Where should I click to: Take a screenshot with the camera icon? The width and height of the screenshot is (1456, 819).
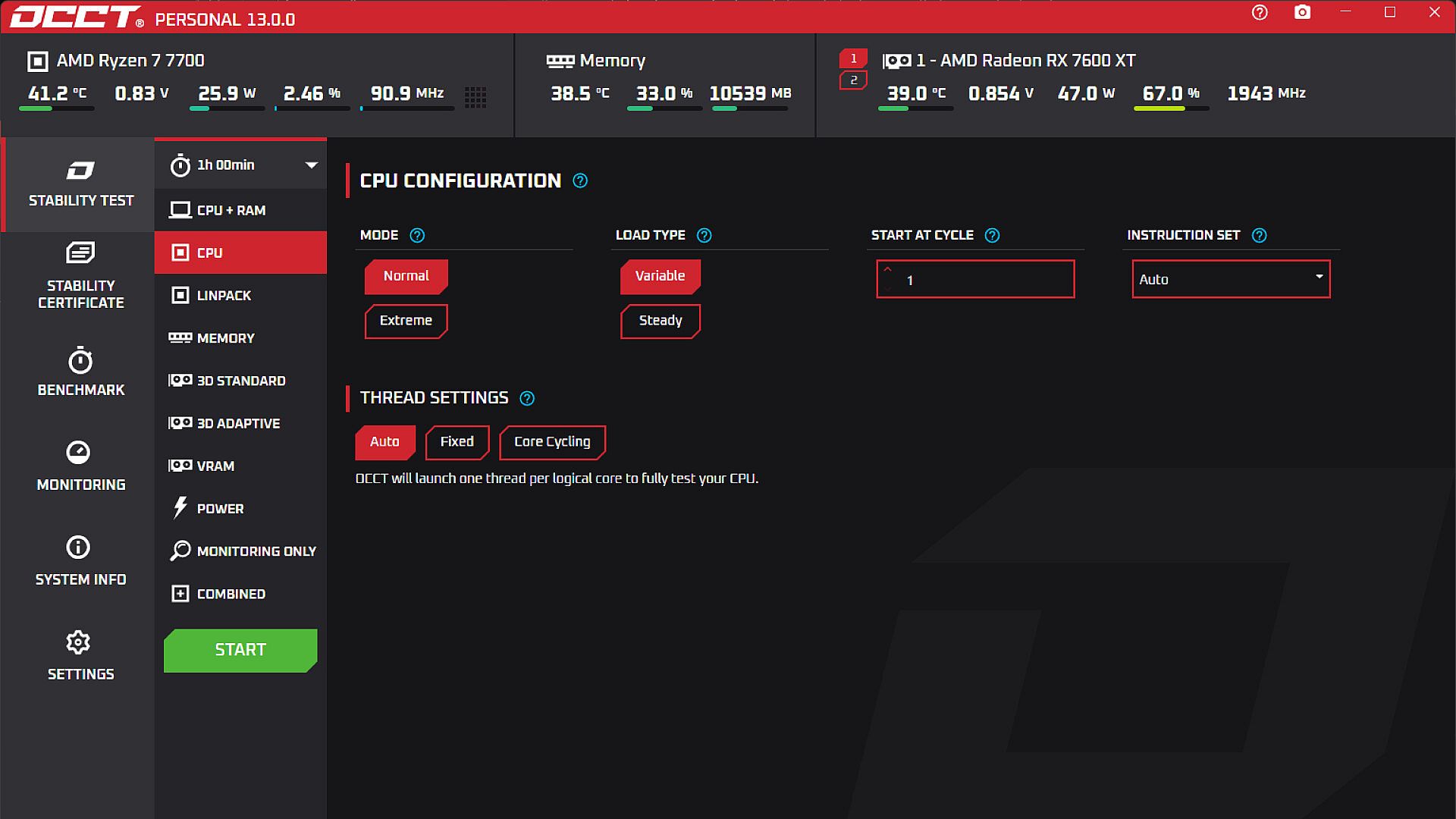coord(1302,12)
